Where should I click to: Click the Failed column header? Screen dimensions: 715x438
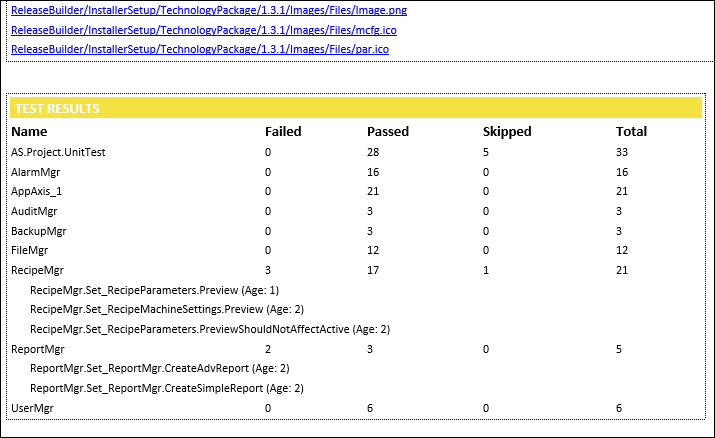[x=283, y=131]
